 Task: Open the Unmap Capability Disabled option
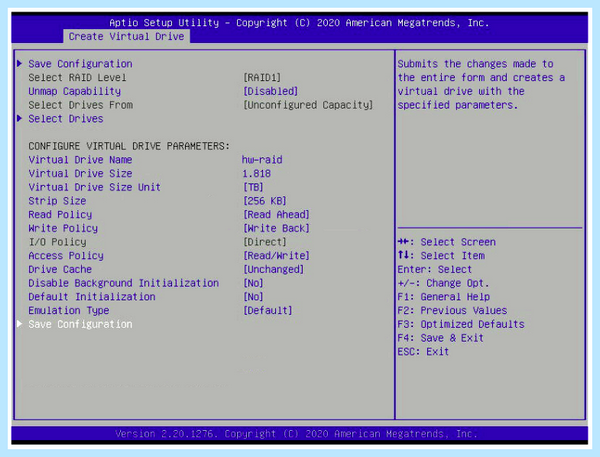point(271,91)
